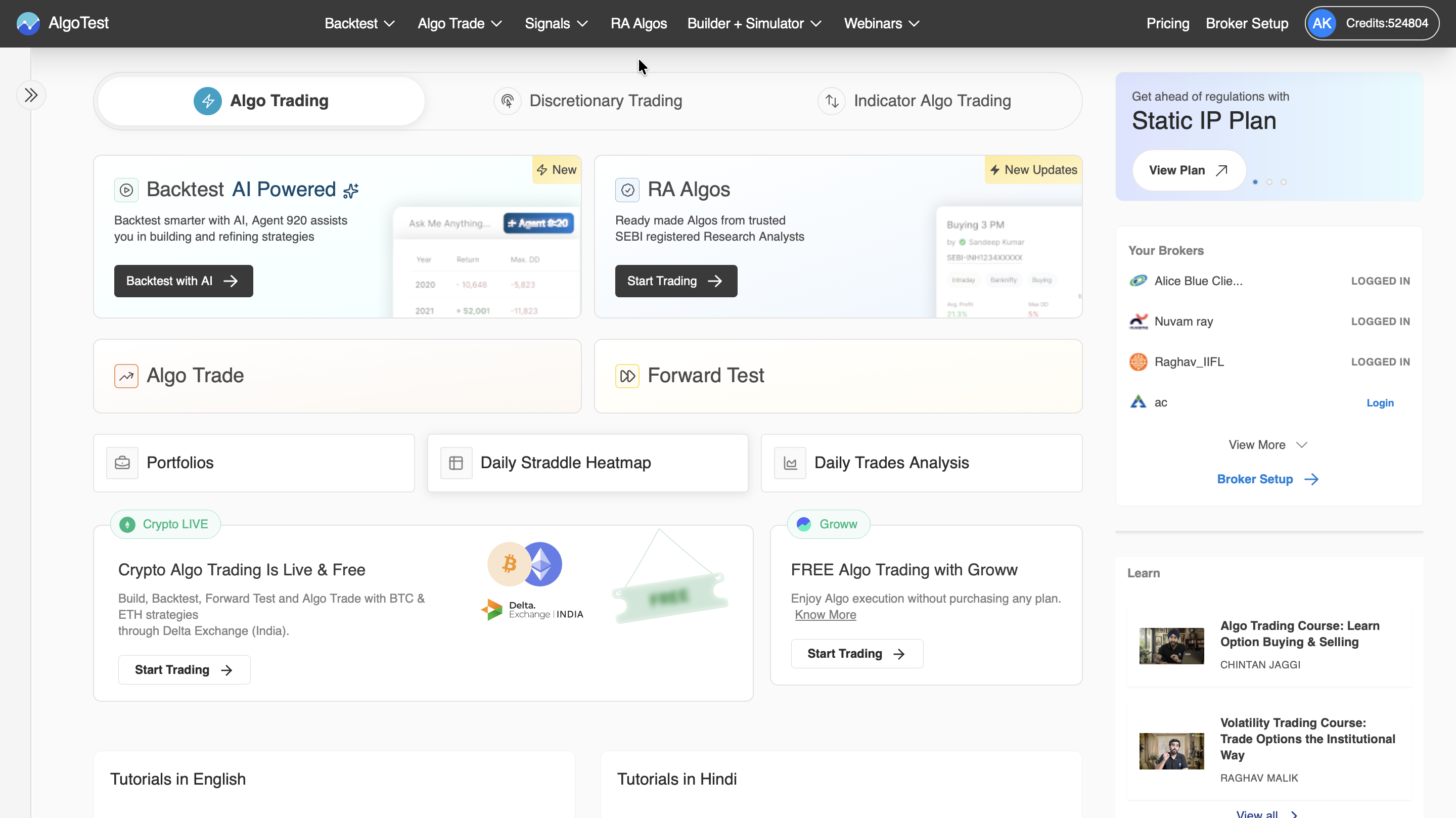Click the Forward Test fast-forward icon

click(x=627, y=376)
